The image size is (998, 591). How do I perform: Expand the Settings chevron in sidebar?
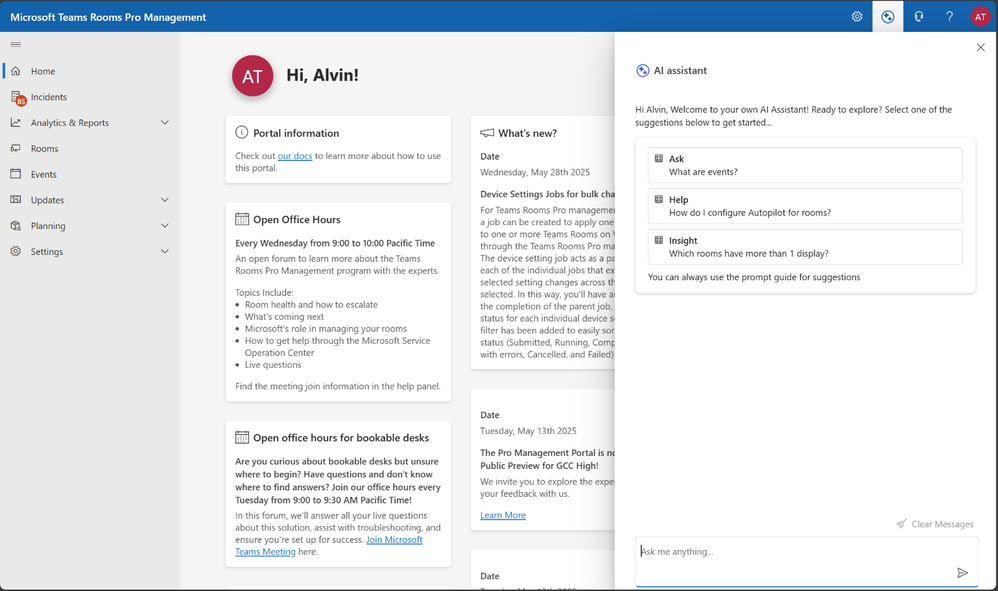165,251
